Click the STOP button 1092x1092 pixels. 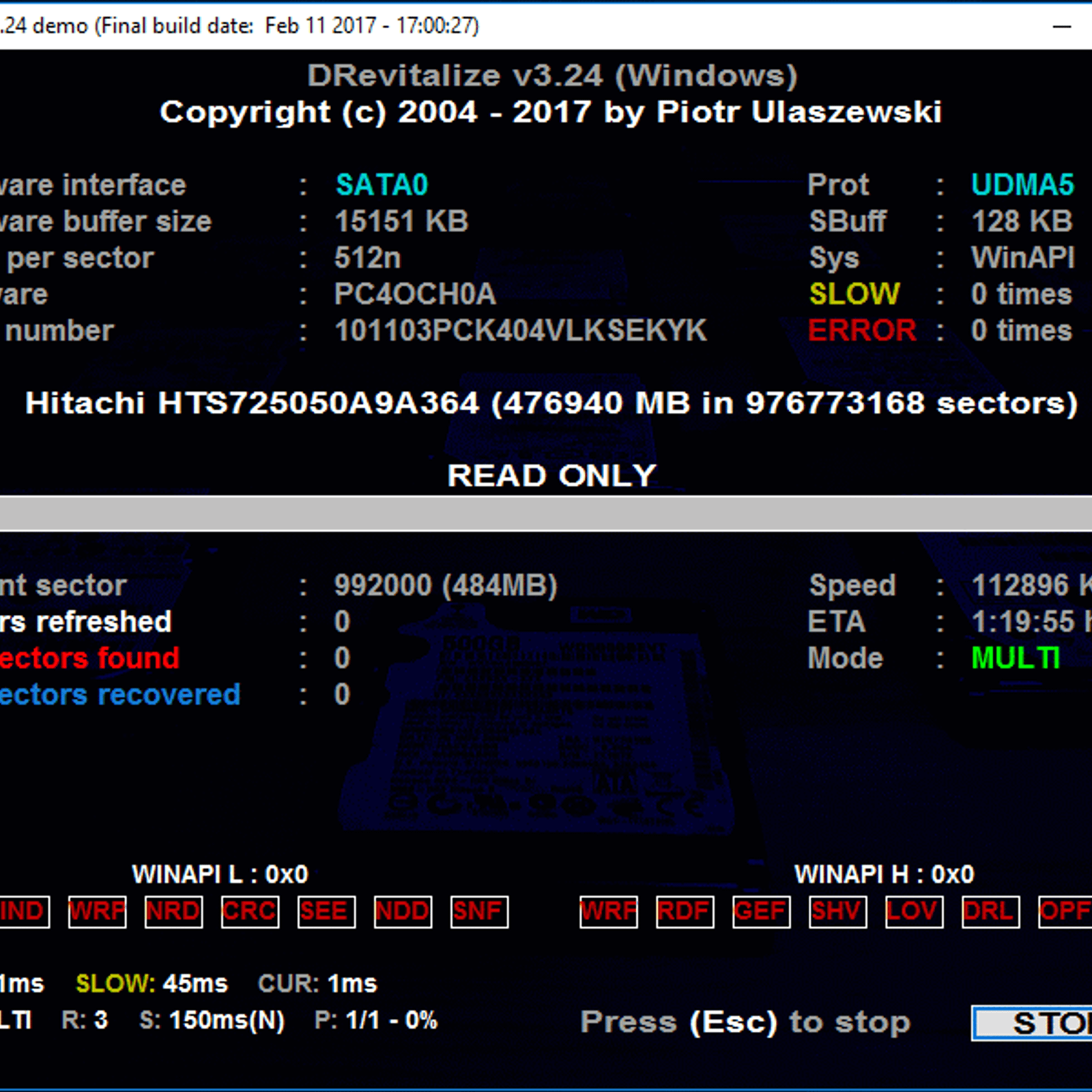coord(1032,1023)
